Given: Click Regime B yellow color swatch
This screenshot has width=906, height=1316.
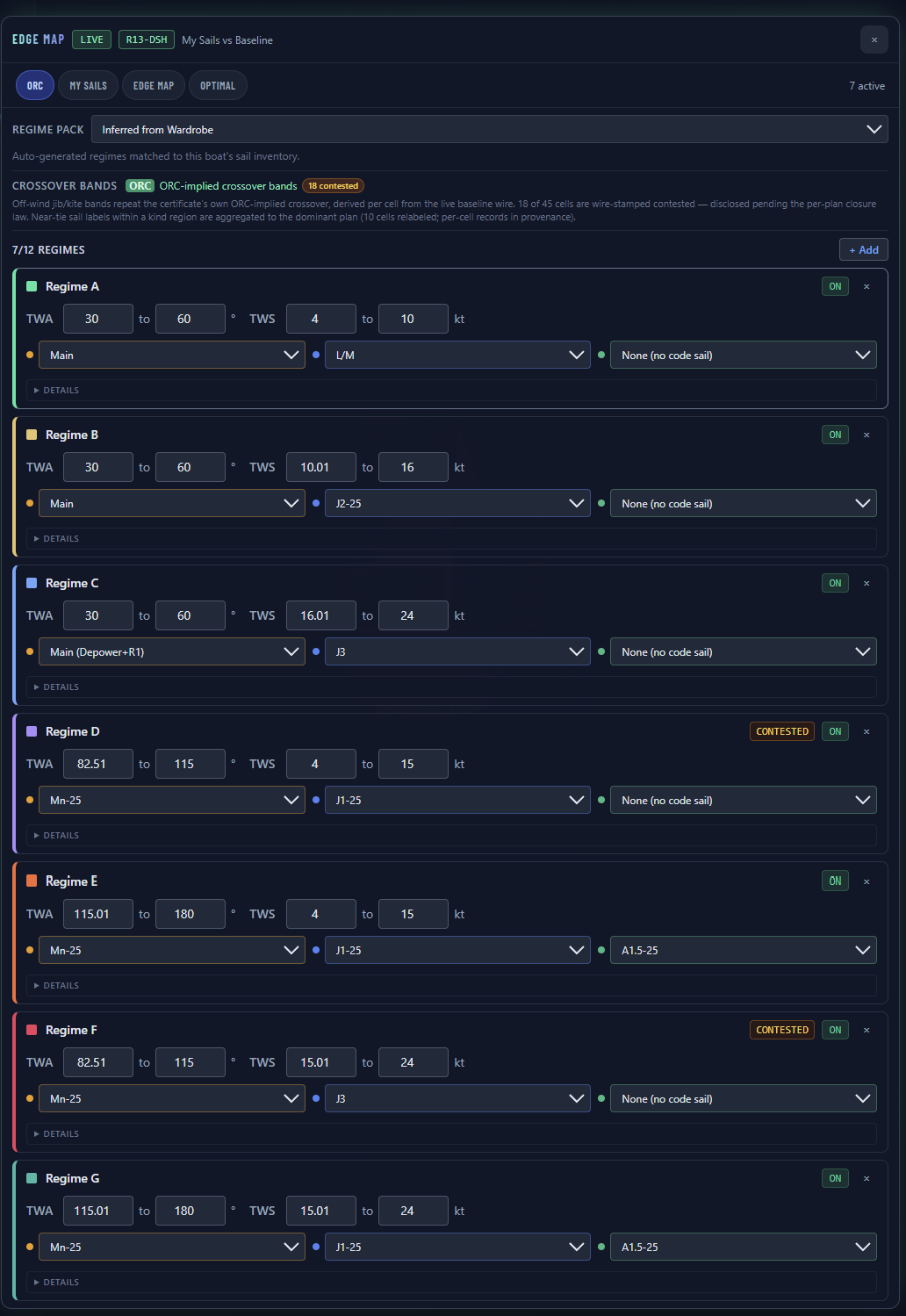Looking at the screenshot, I should coord(32,435).
